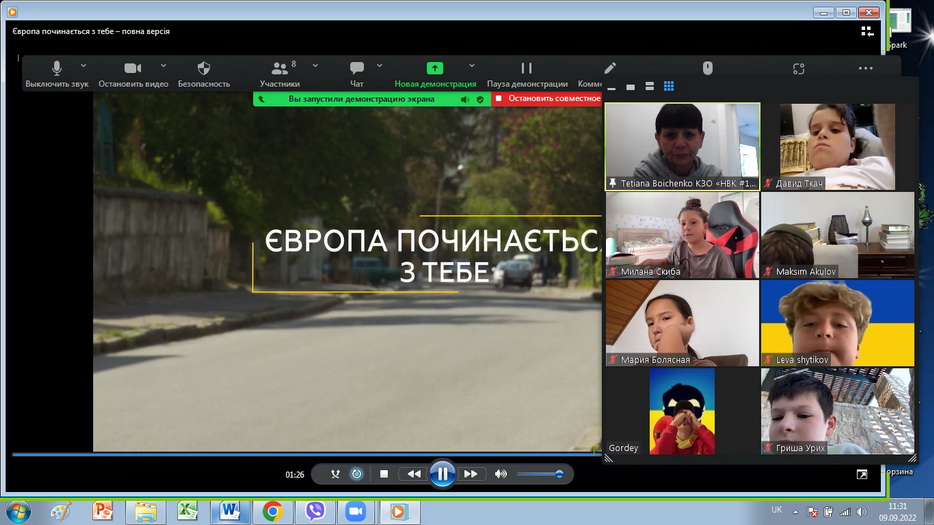Mute the media player speaker icon
This screenshot has height=525, width=934.
click(501, 474)
